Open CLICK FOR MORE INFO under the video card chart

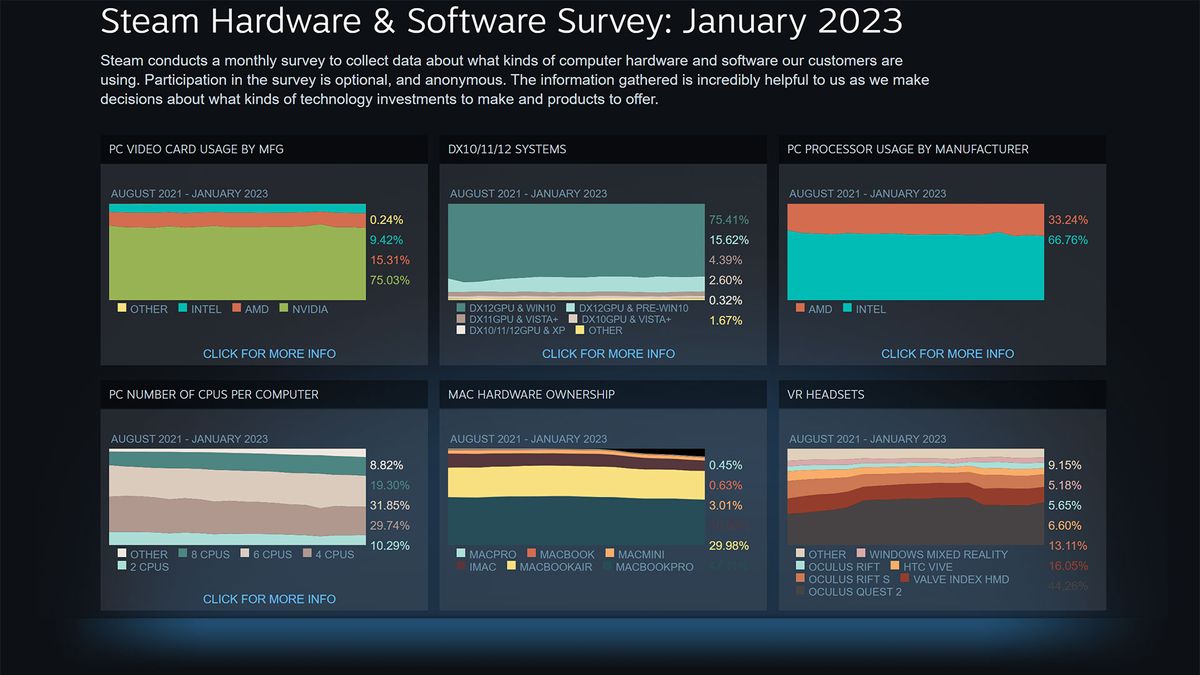tap(269, 354)
